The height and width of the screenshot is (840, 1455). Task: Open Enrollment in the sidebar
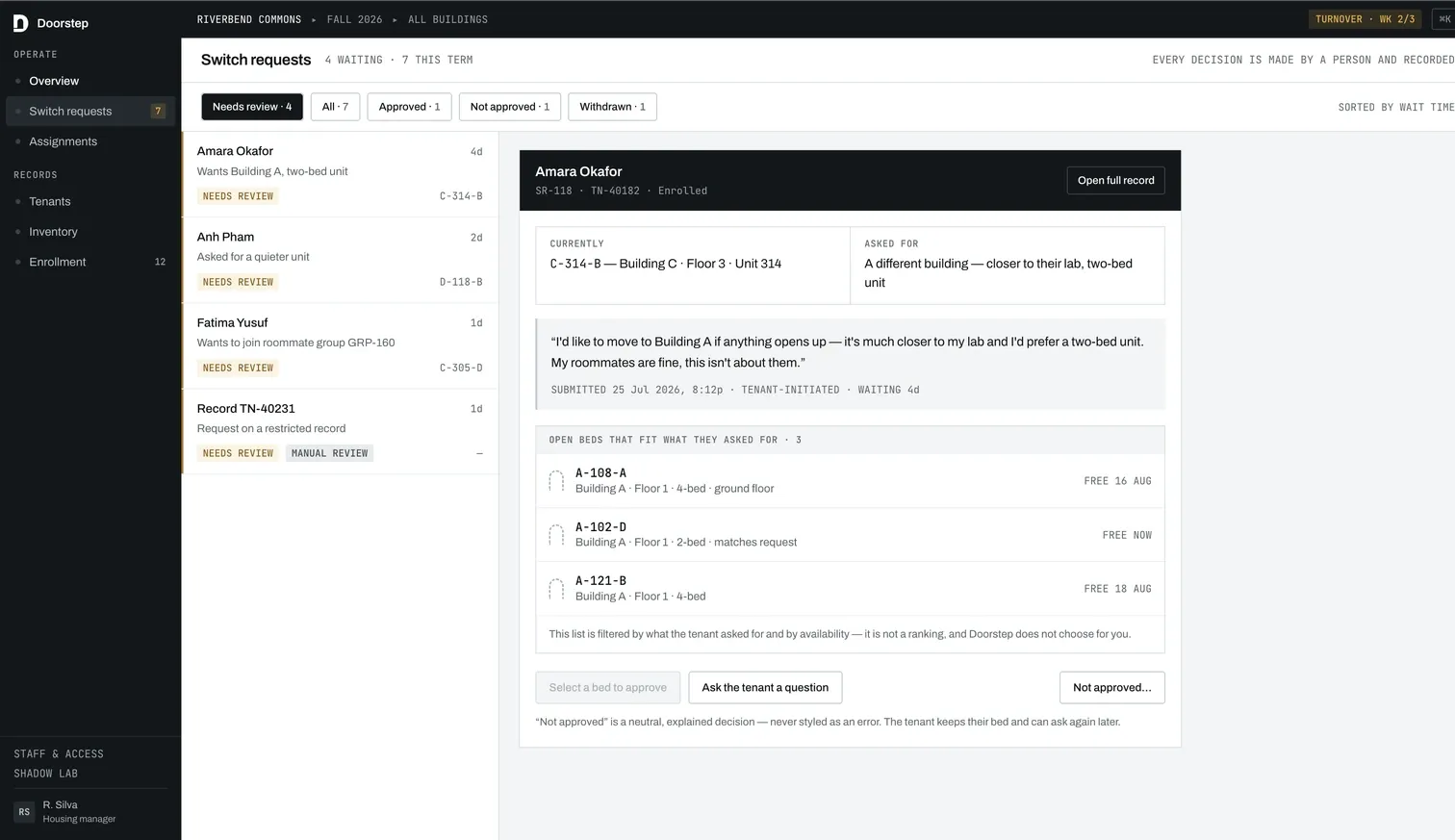point(90,262)
